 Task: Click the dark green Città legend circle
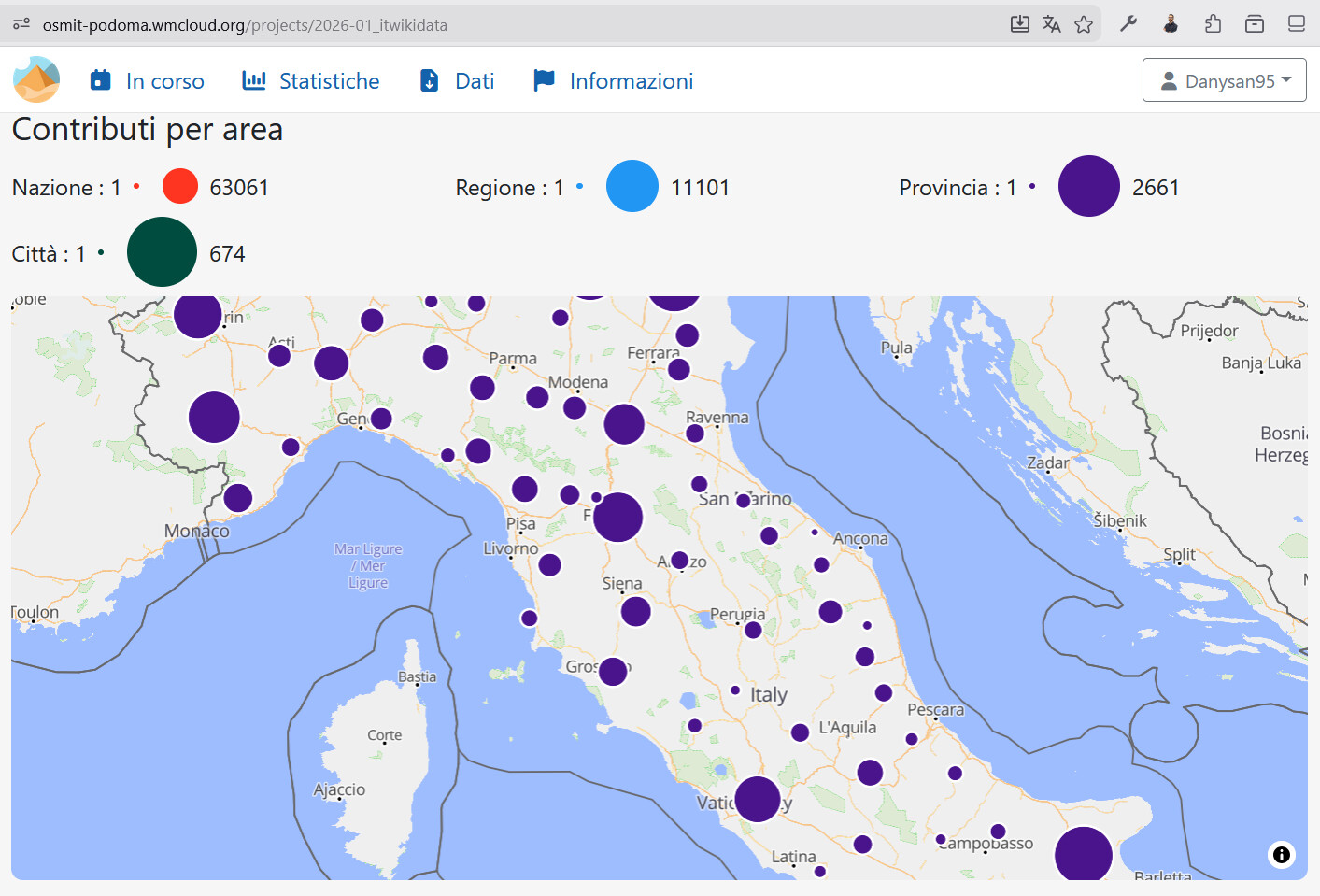pyautogui.click(x=162, y=252)
